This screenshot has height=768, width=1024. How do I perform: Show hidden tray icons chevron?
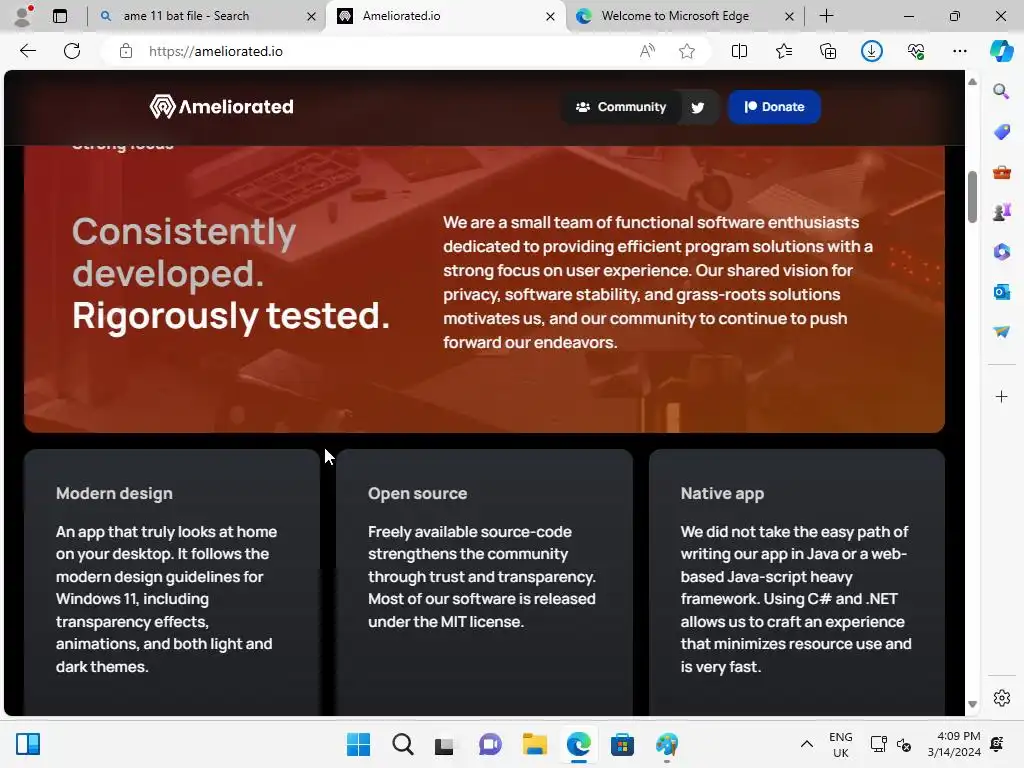coord(807,744)
